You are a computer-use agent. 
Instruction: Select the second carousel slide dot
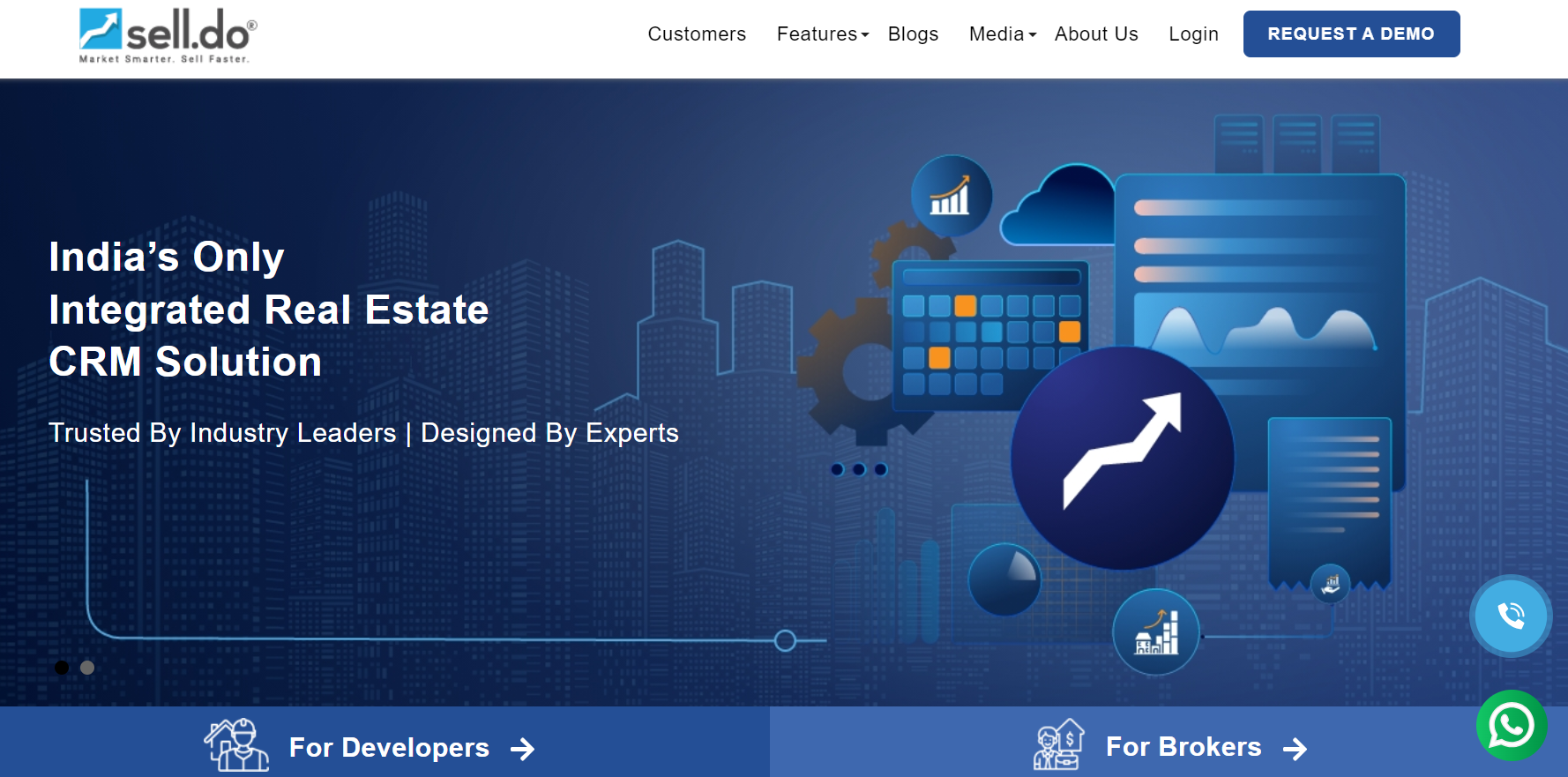point(87,668)
